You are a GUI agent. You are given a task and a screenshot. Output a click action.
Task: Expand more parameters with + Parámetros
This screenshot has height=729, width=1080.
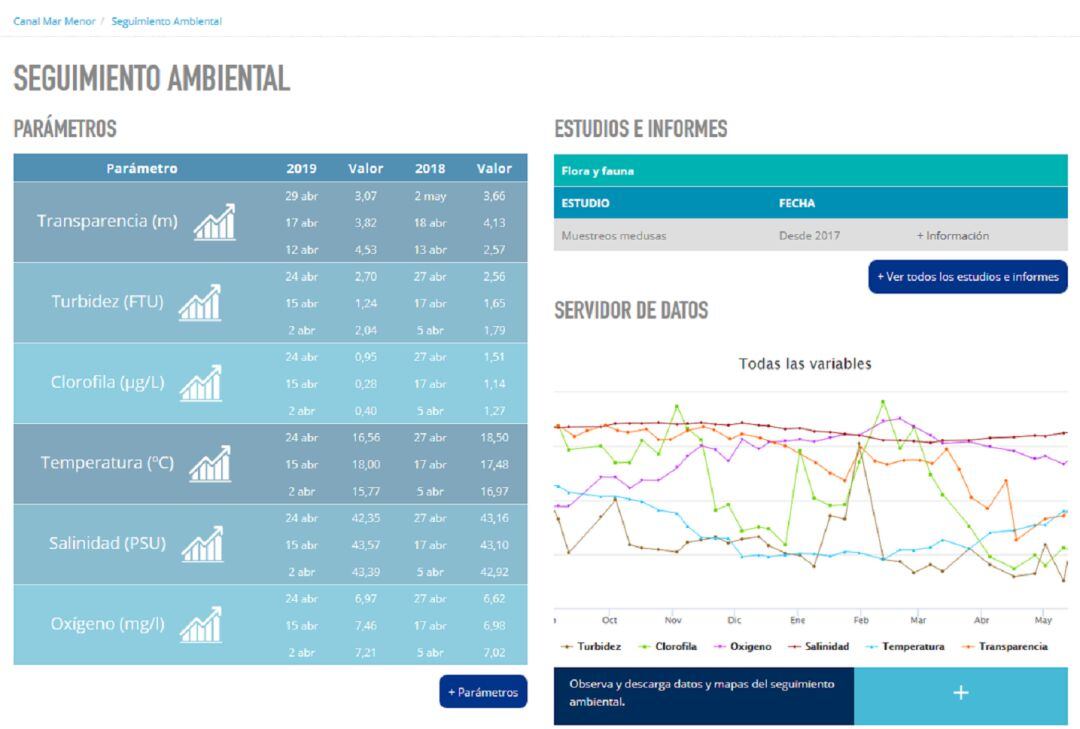click(x=483, y=692)
